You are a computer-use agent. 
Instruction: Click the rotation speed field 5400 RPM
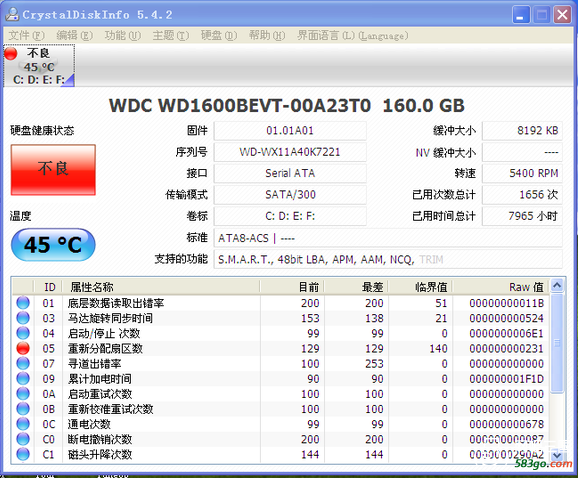click(522, 173)
